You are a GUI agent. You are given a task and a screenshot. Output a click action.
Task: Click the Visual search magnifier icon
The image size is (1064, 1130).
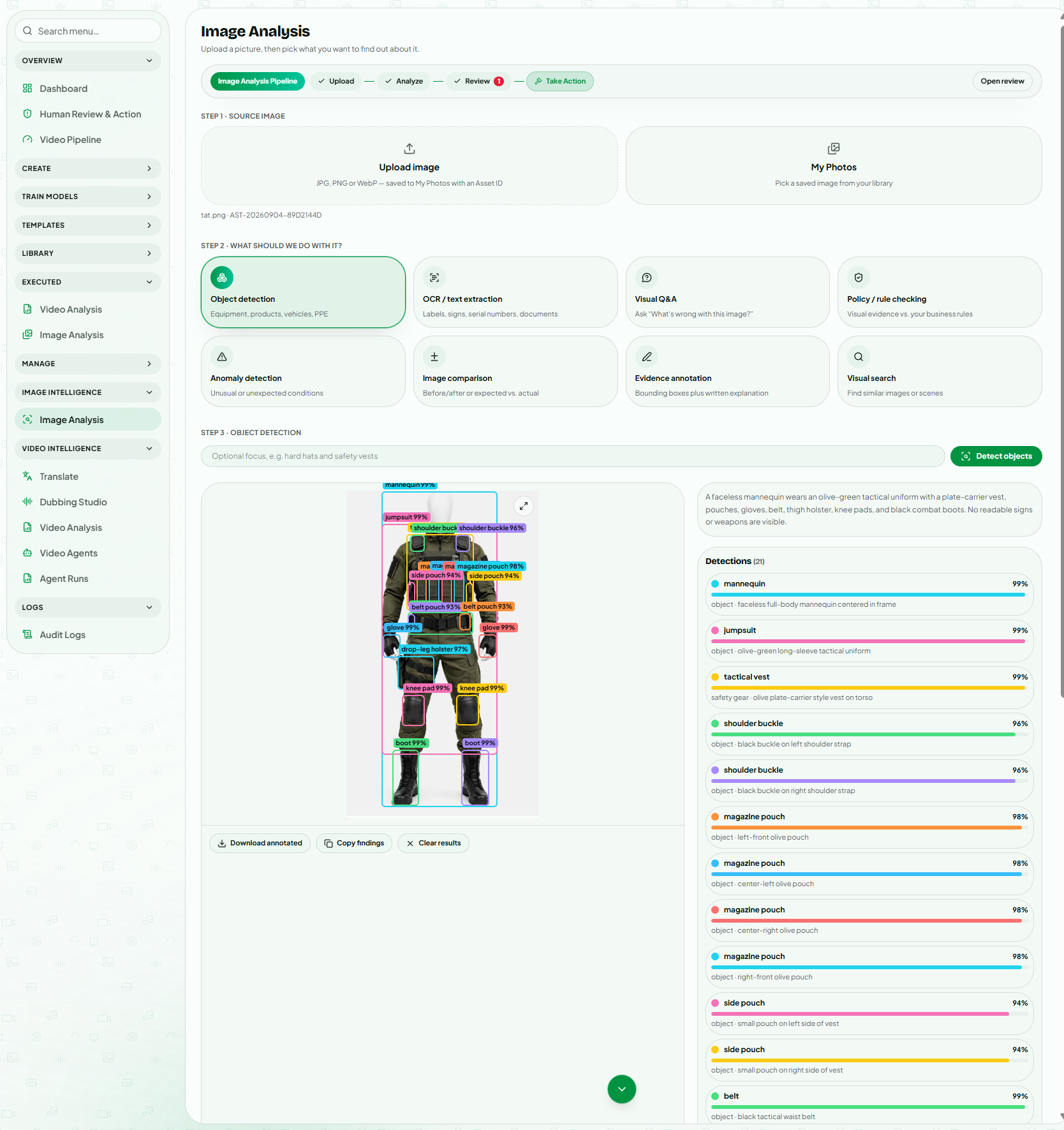coord(859,357)
